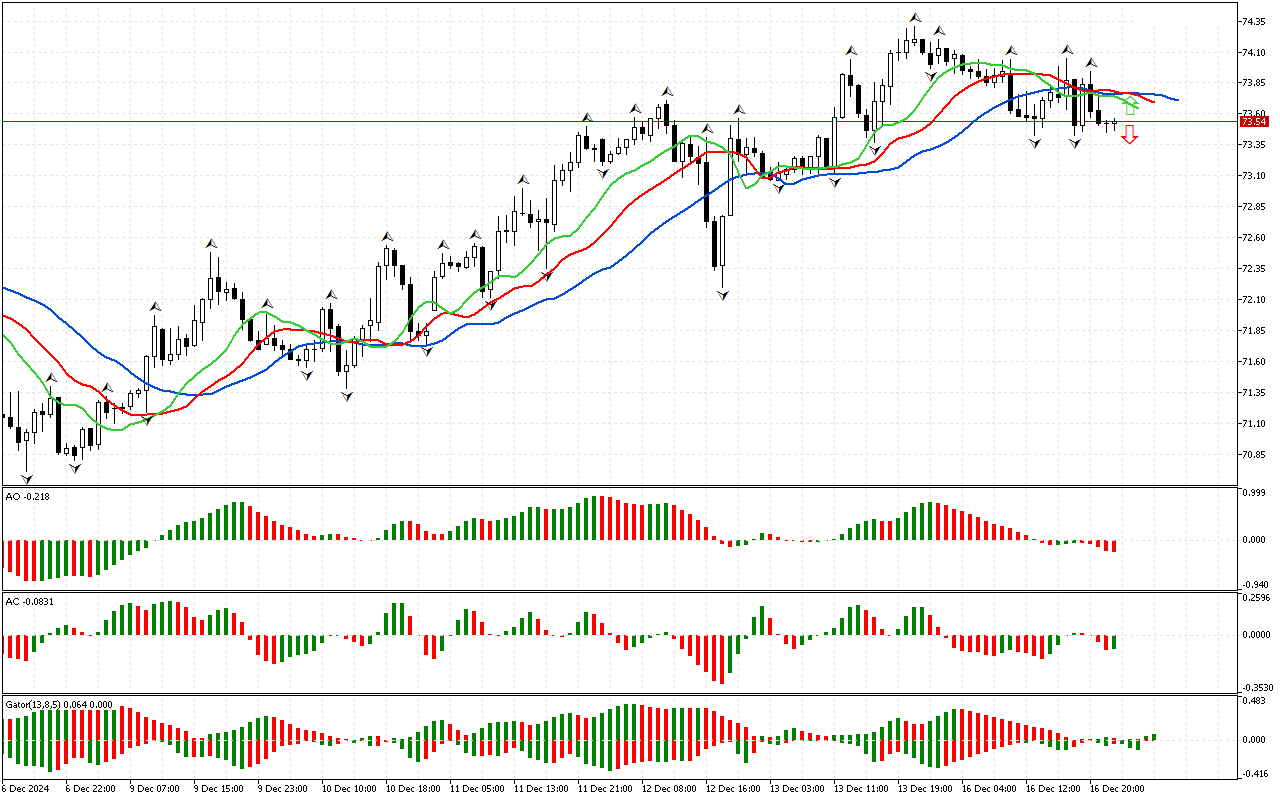
Task: Click the 72.35 price scale label
Action: 1254,269
